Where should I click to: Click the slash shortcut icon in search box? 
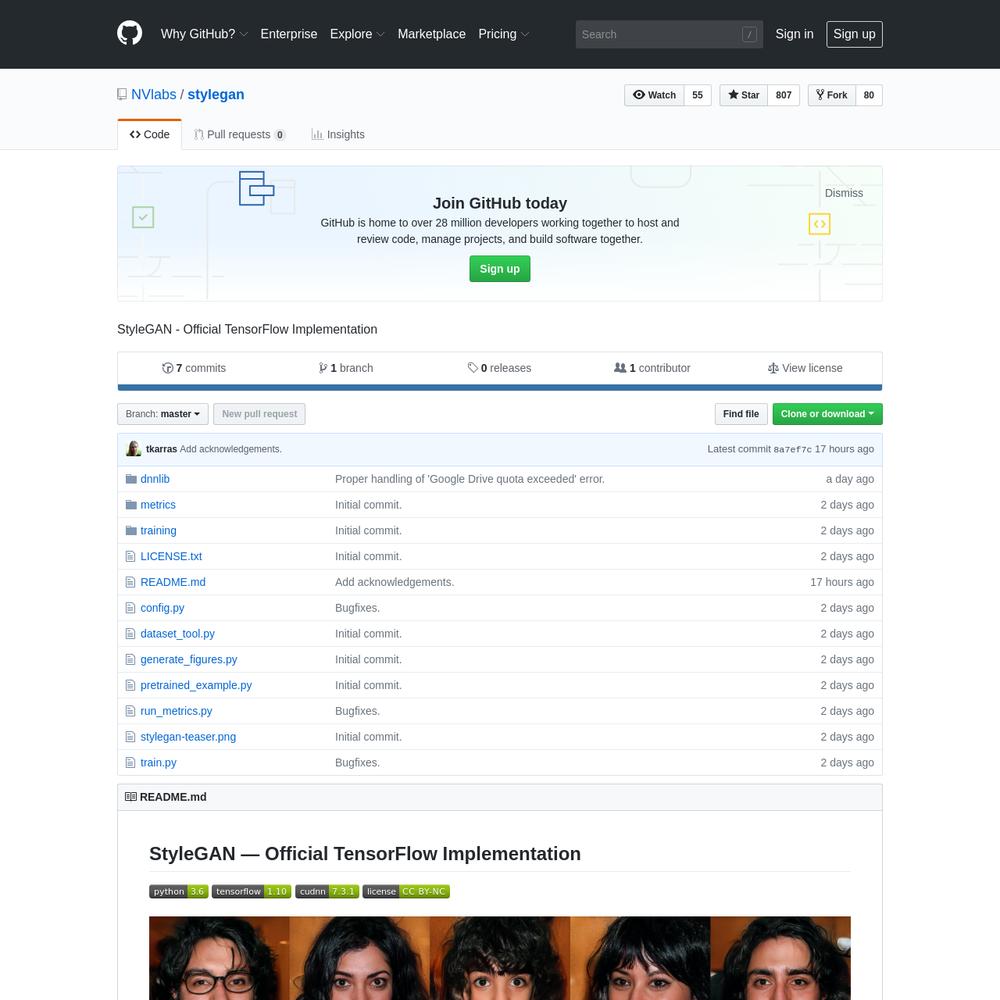coord(749,34)
